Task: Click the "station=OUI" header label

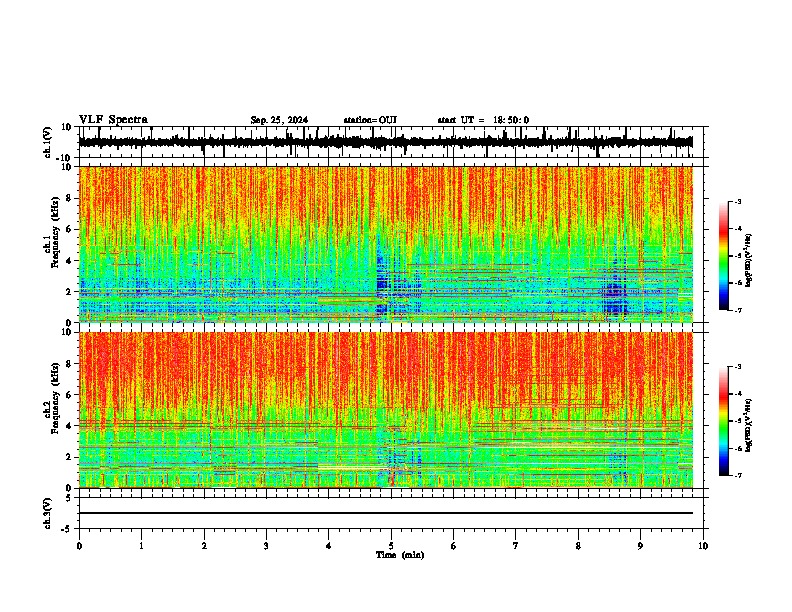Action: pyautogui.click(x=370, y=120)
